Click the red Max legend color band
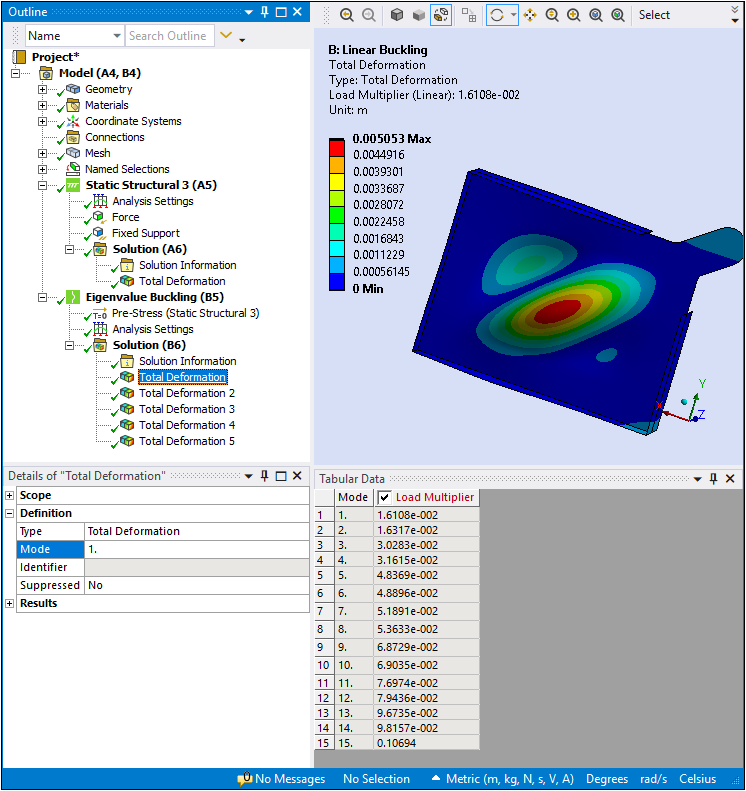This screenshot has width=746, height=791. 338,147
